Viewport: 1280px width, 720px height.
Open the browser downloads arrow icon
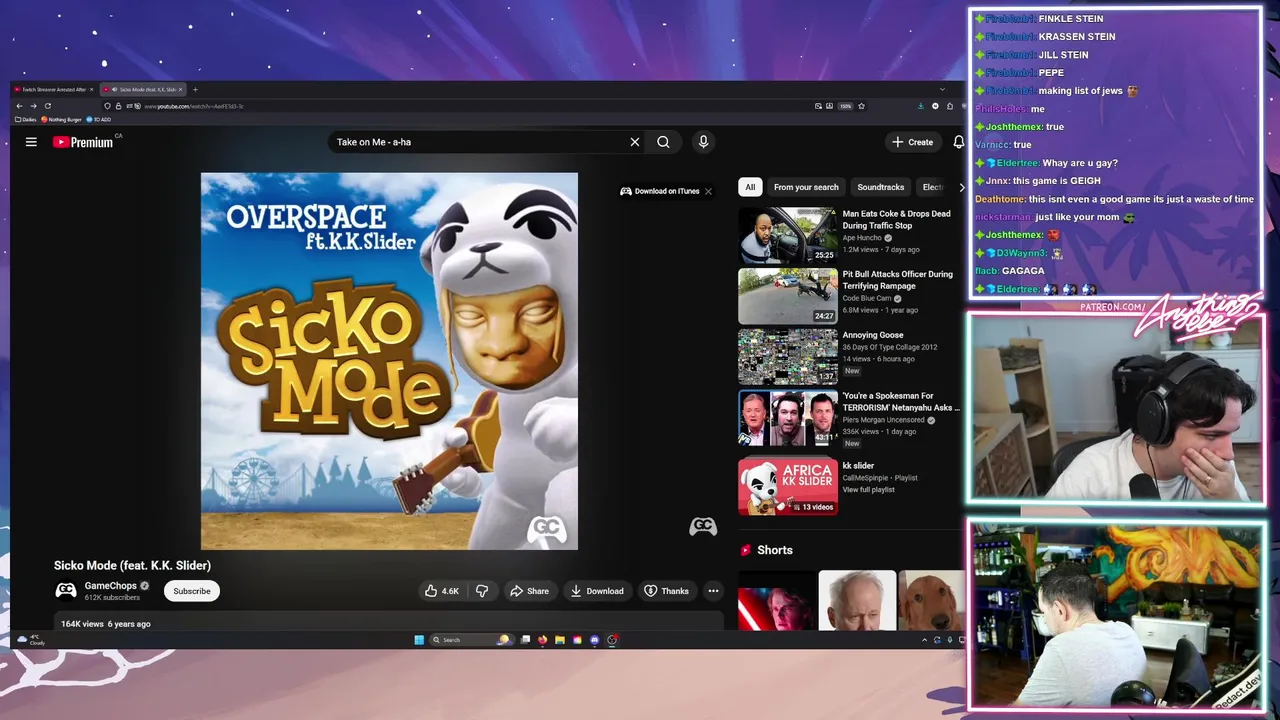tap(921, 106)
